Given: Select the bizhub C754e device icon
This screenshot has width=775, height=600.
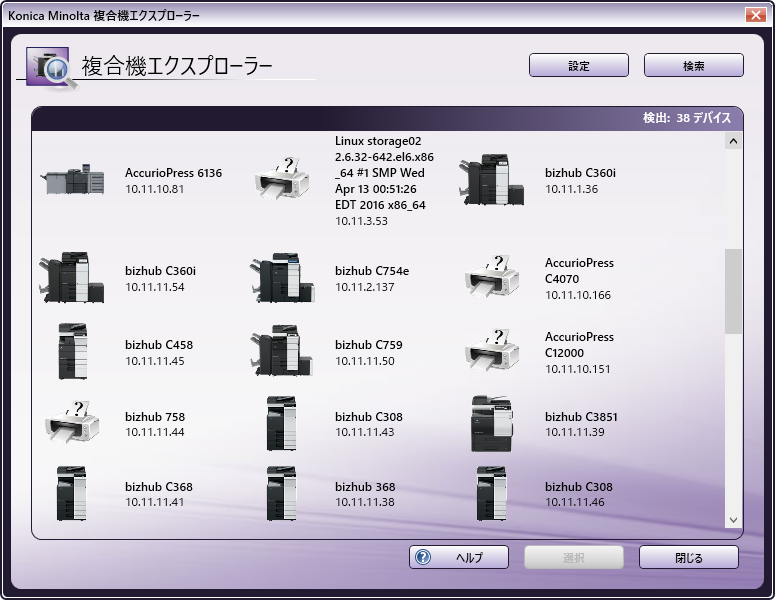Looking at the screenshot, I should click(x=282, y=278).
